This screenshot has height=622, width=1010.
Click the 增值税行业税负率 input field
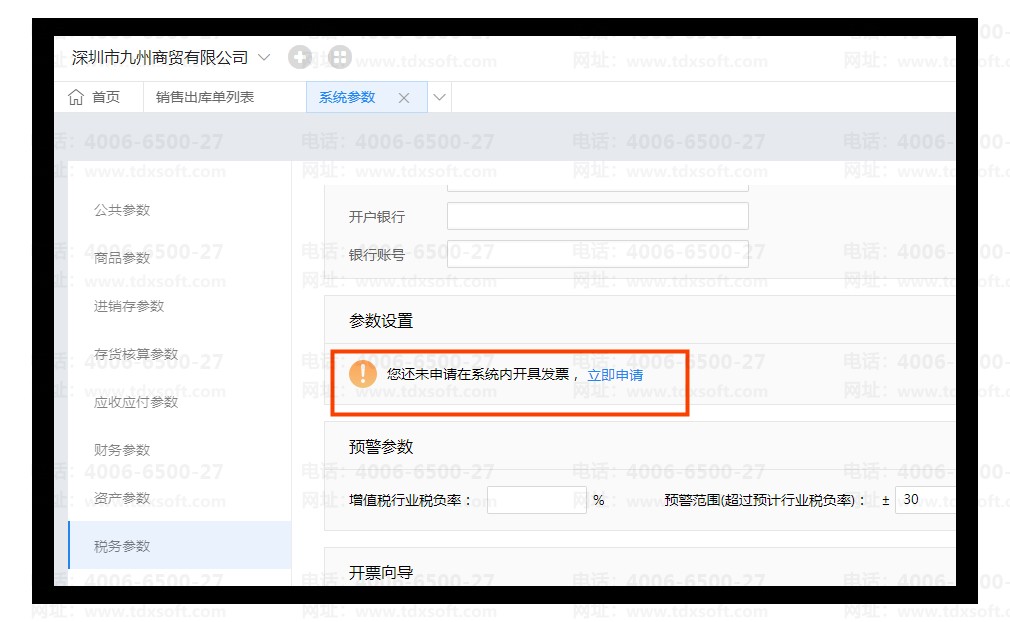coord(536,500)
